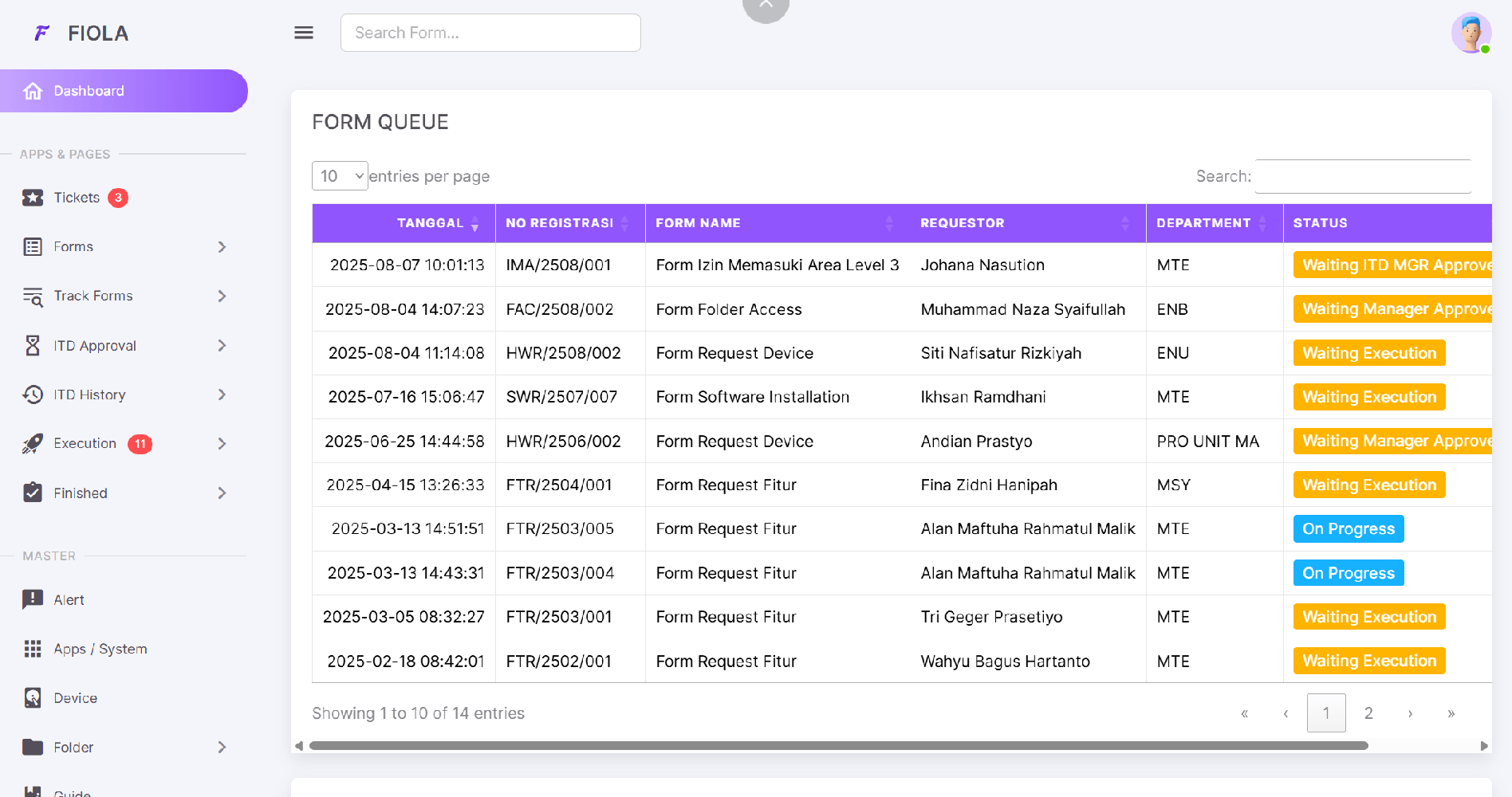Viewport: 1512px width, 797px height.
Task: Toggle the hamburger sidebar menu
Action: (x=304, y=33)
